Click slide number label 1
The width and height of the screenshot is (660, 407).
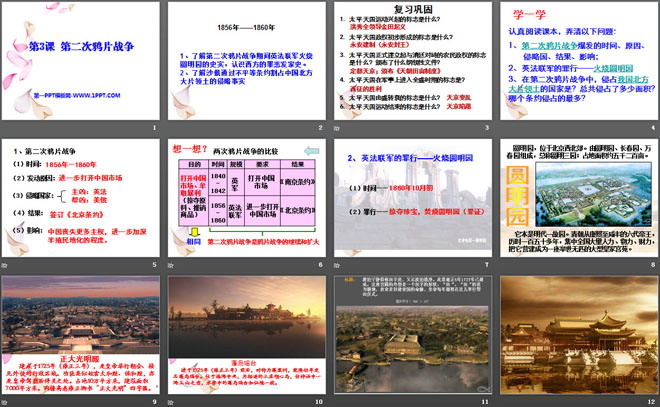point(154,128)
